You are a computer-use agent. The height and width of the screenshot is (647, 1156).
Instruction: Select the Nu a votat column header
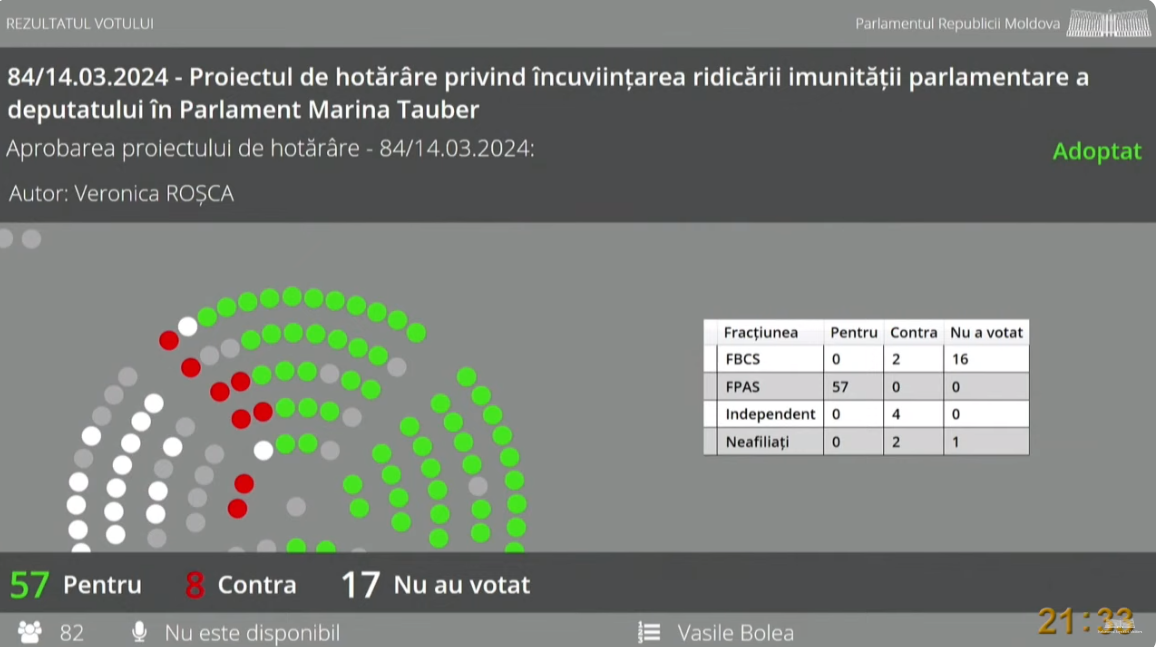(985, 332)
